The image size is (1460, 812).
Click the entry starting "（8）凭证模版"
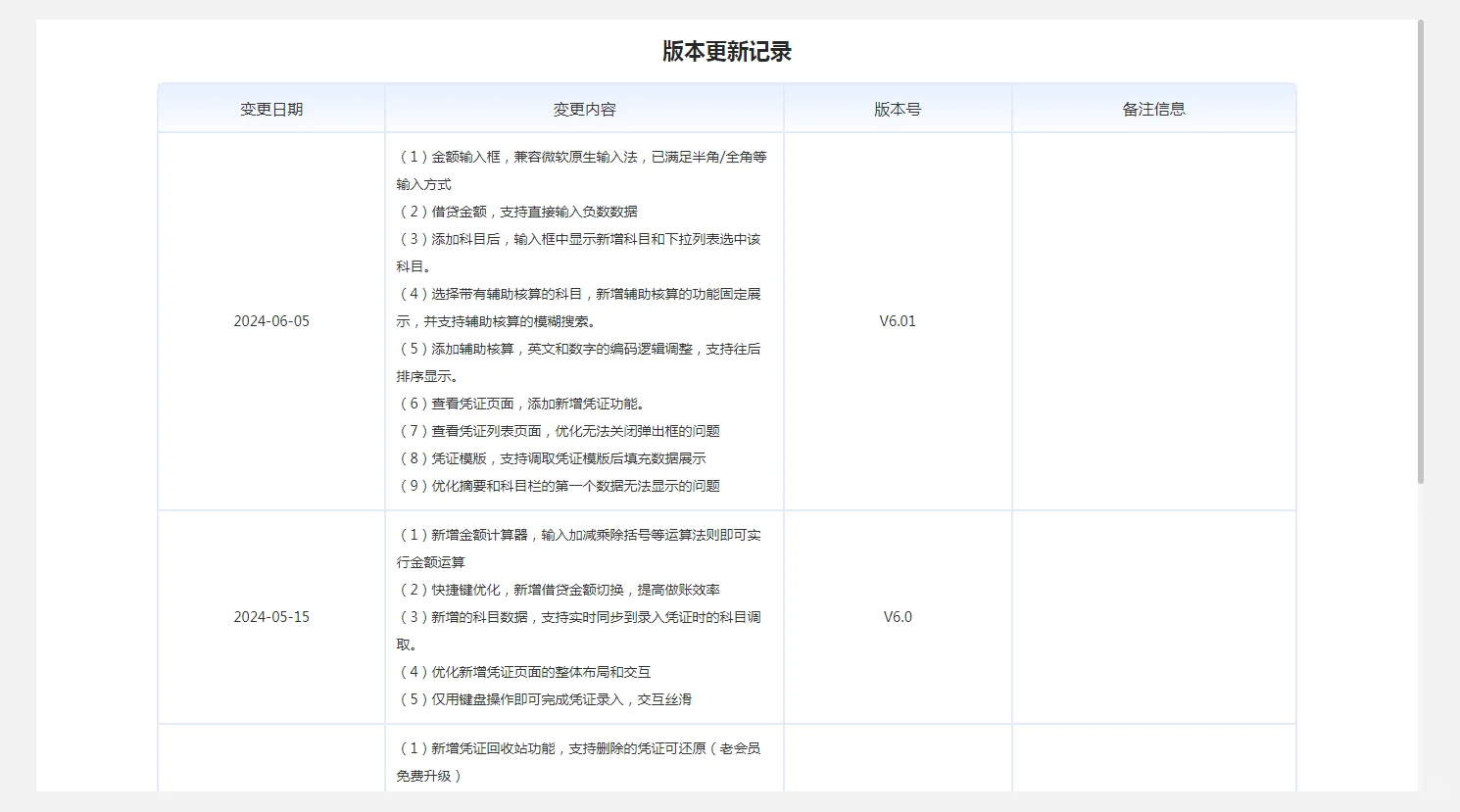click(552, 458)
